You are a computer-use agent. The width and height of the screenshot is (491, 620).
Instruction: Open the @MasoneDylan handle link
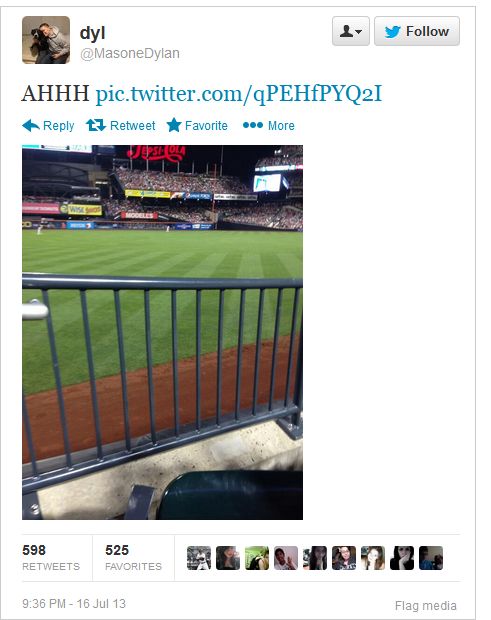pyautogui.click(x=130, y=53)
